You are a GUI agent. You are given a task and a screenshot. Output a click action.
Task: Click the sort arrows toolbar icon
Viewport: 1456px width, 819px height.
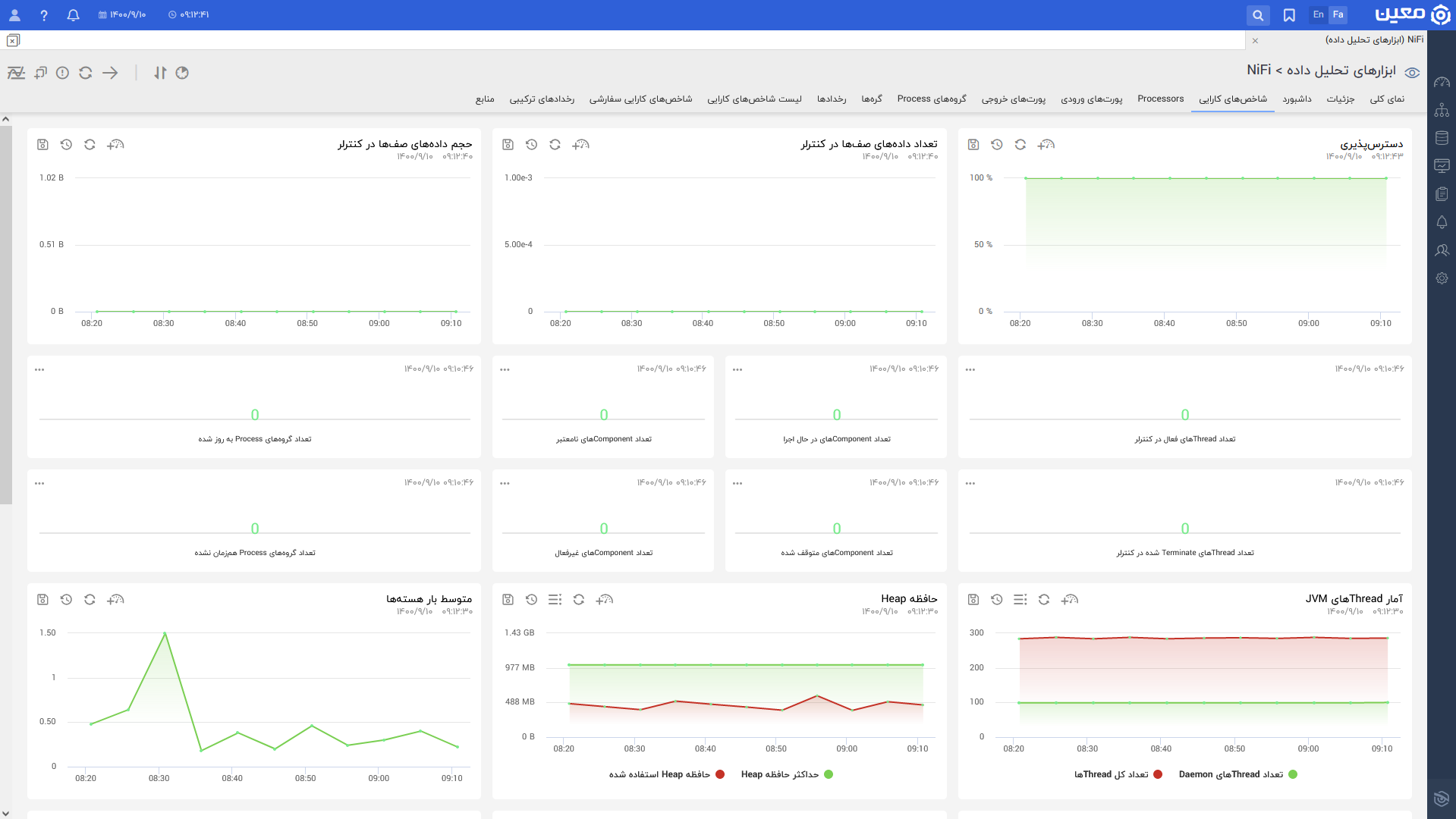tap(160, 73)
